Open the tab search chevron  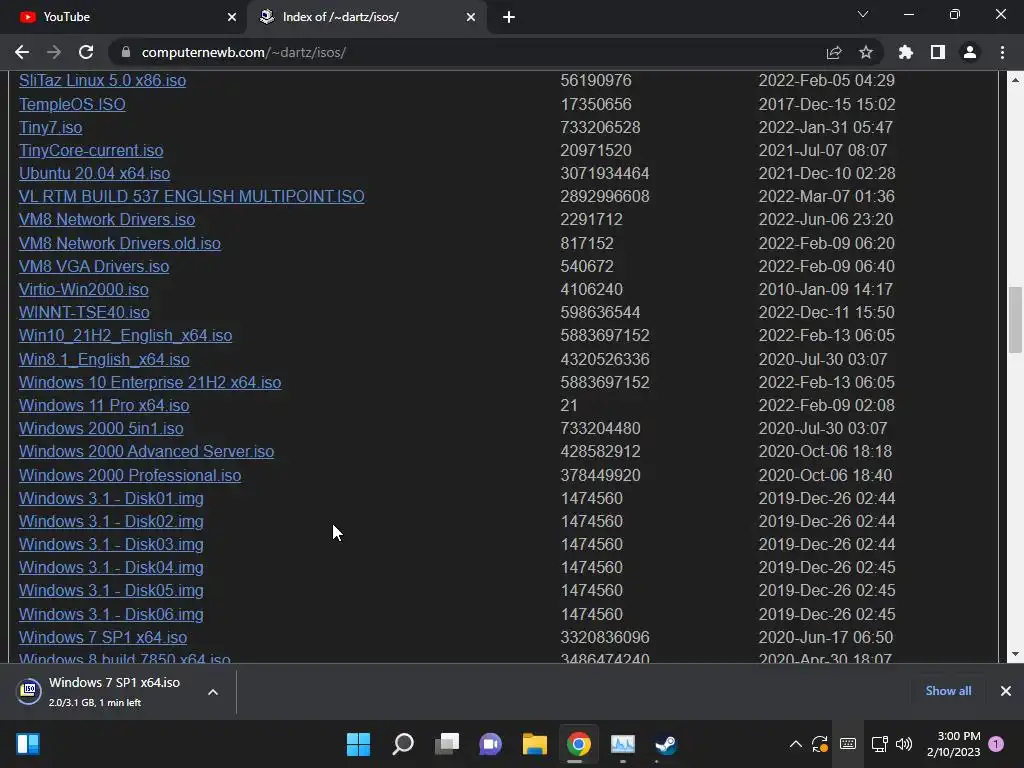863,14
